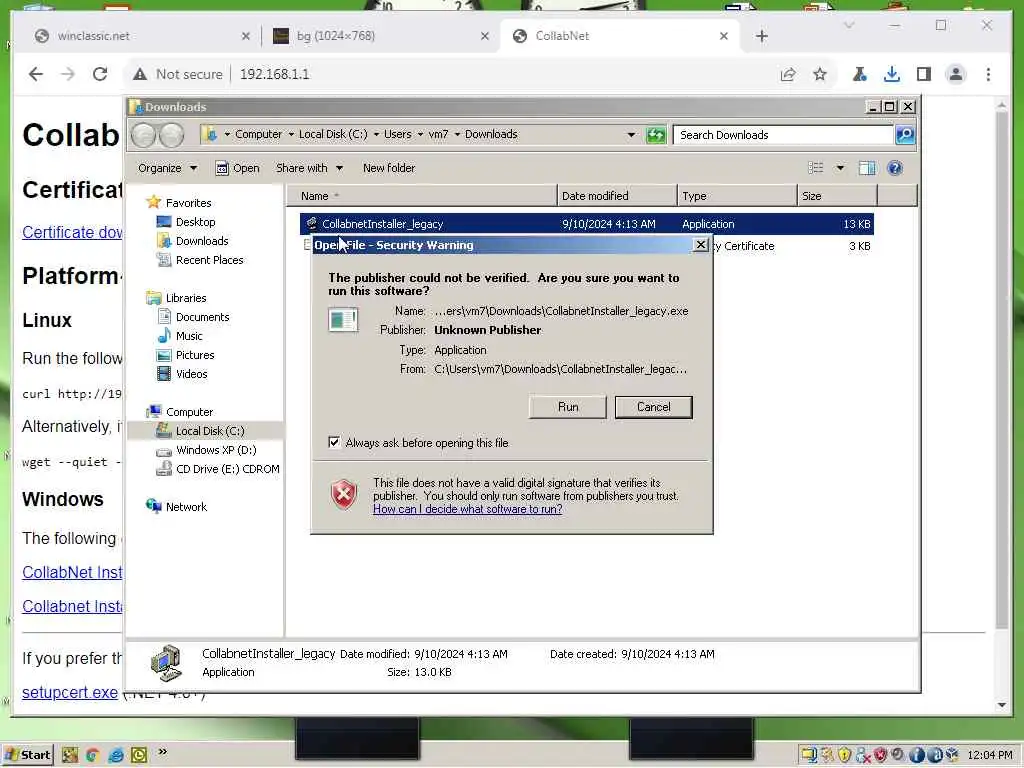1024x768 pixels.
Task: Open the Share with menu
Action: (x=309, y=168)
